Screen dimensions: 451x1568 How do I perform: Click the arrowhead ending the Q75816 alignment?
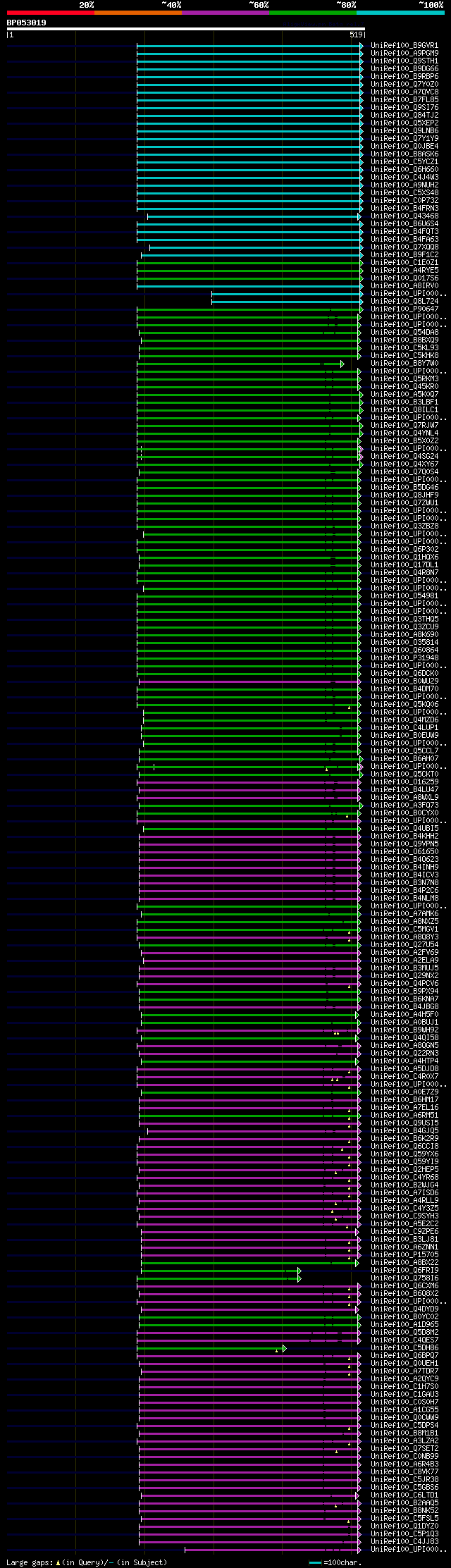click(x=299, y=1278)
